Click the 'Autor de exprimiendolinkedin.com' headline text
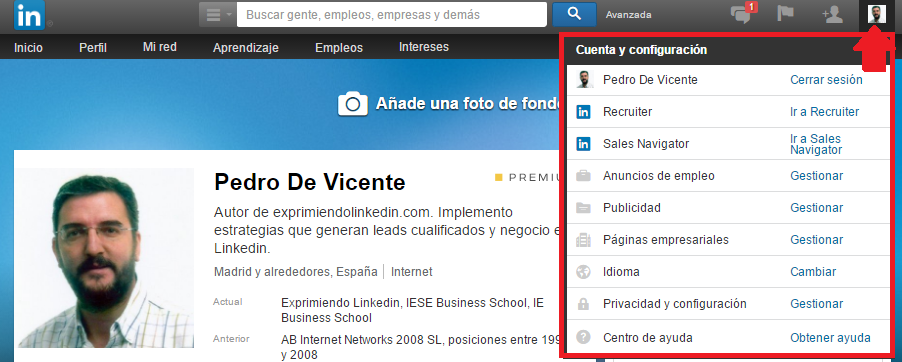The image size is (902, 362). [x=385, y=230]
